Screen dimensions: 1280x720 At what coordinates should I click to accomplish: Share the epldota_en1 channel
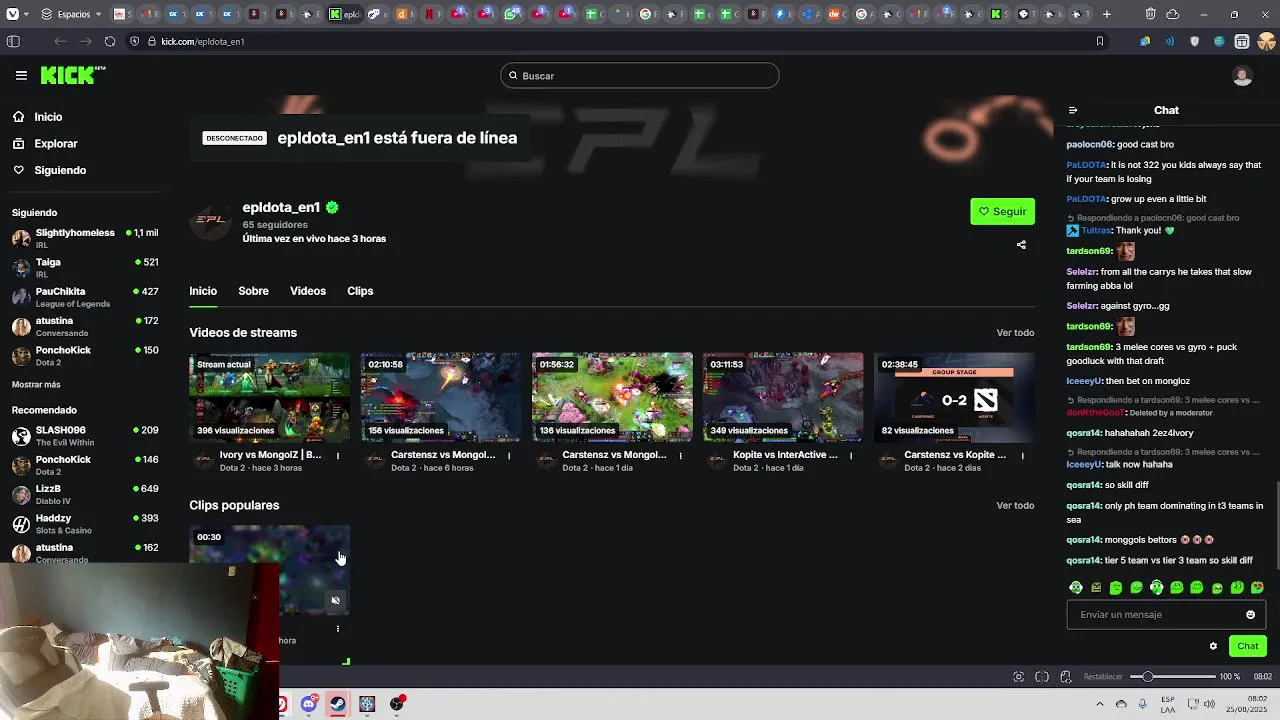coord(1021,244)
